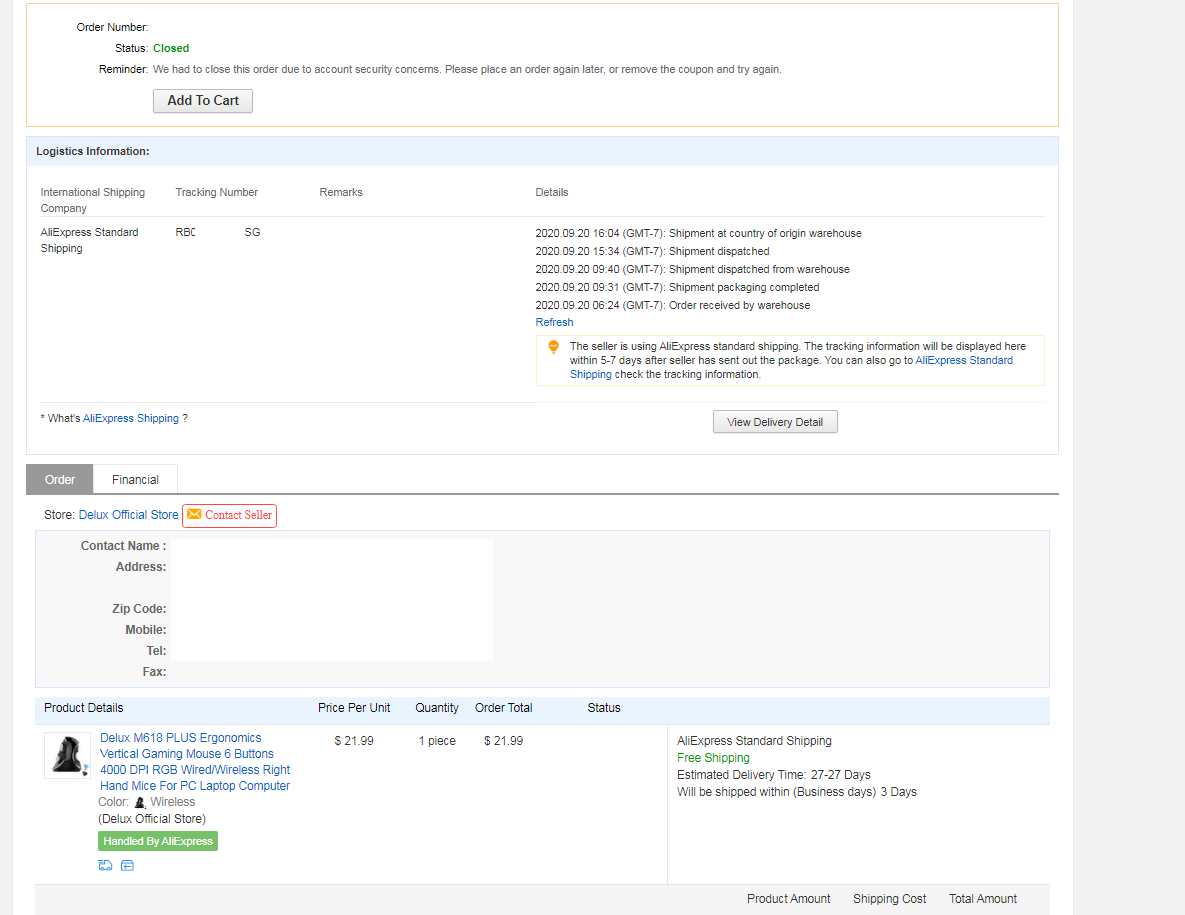Click the Add To Cart button
The height and width of the screenshot is (915, 1185).
pyautogui.click(x=203, y=100)
